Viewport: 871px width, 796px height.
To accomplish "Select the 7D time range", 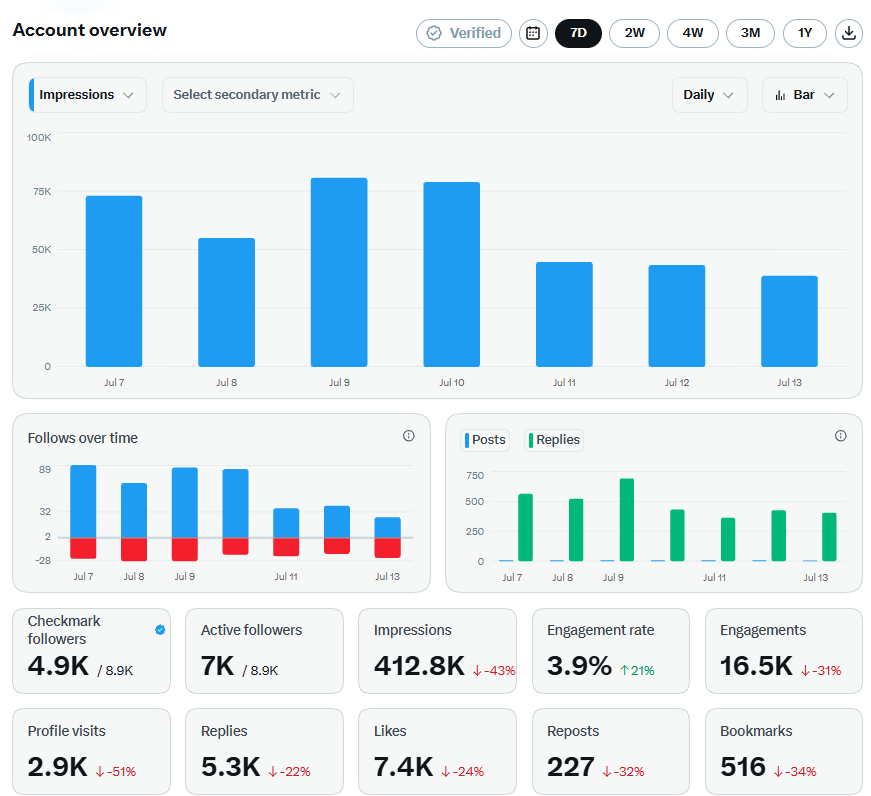I will pos(578,33).
